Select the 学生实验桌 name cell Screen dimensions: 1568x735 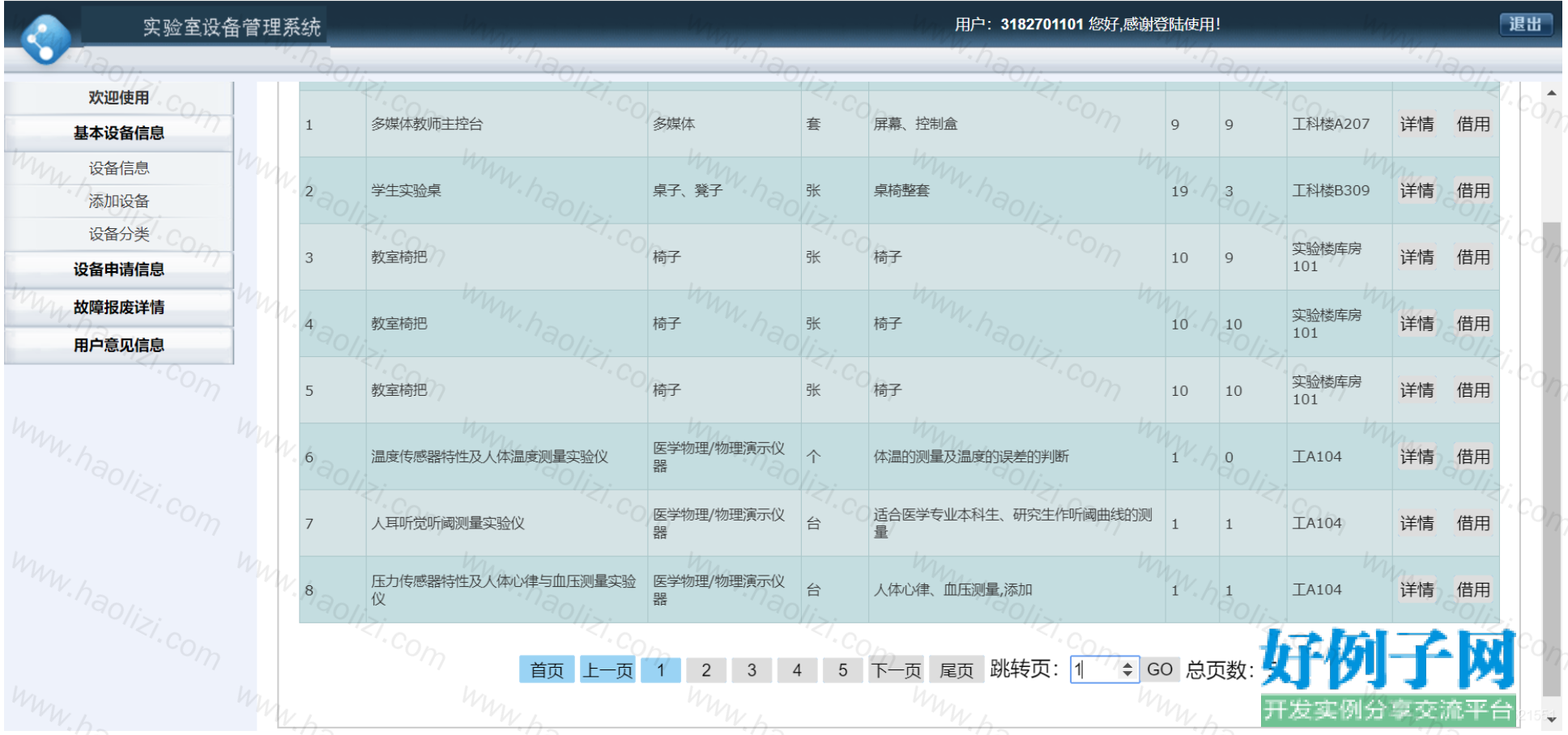507,190
